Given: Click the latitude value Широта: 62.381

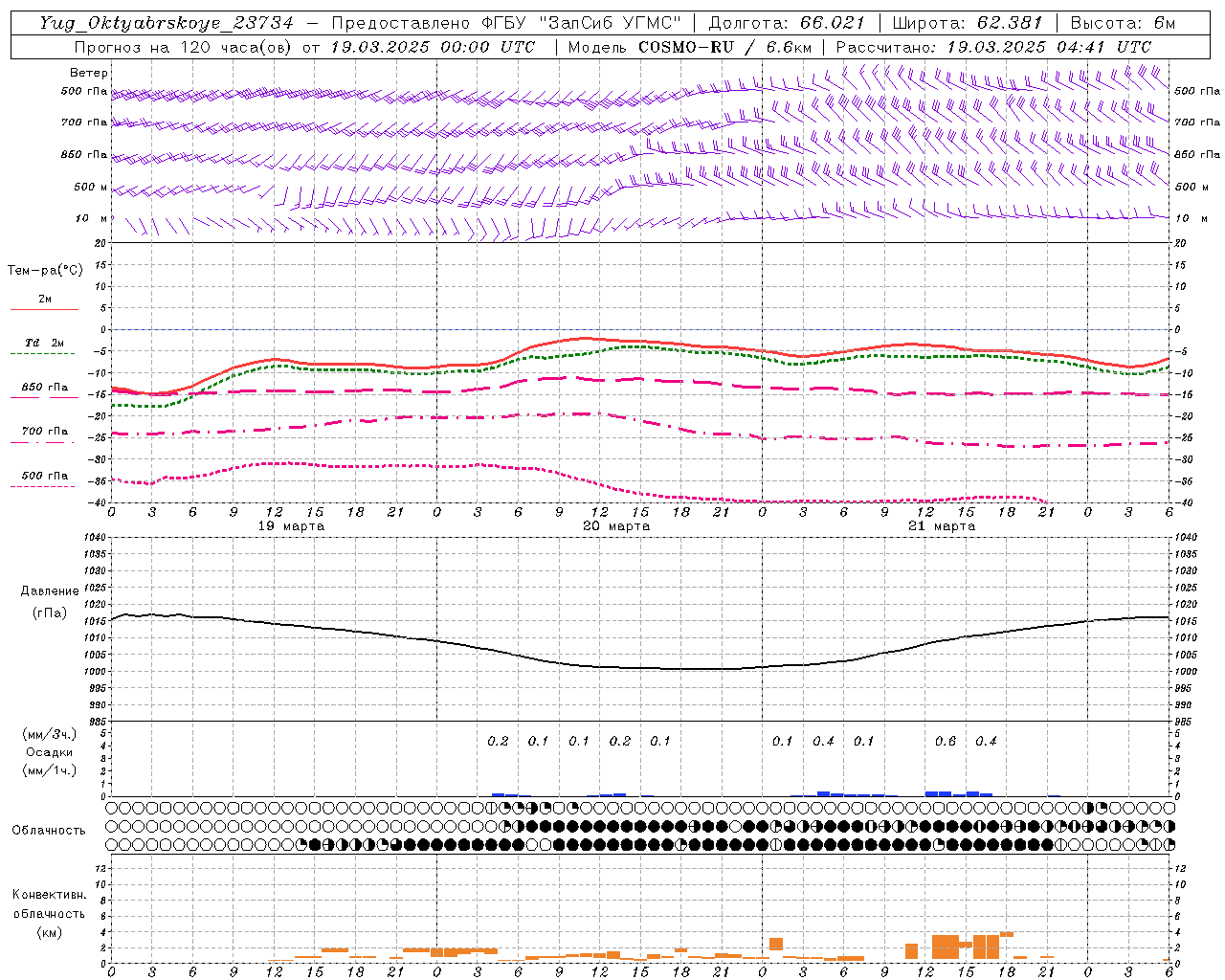Looking at the screenshot, I should pos(967,23).
